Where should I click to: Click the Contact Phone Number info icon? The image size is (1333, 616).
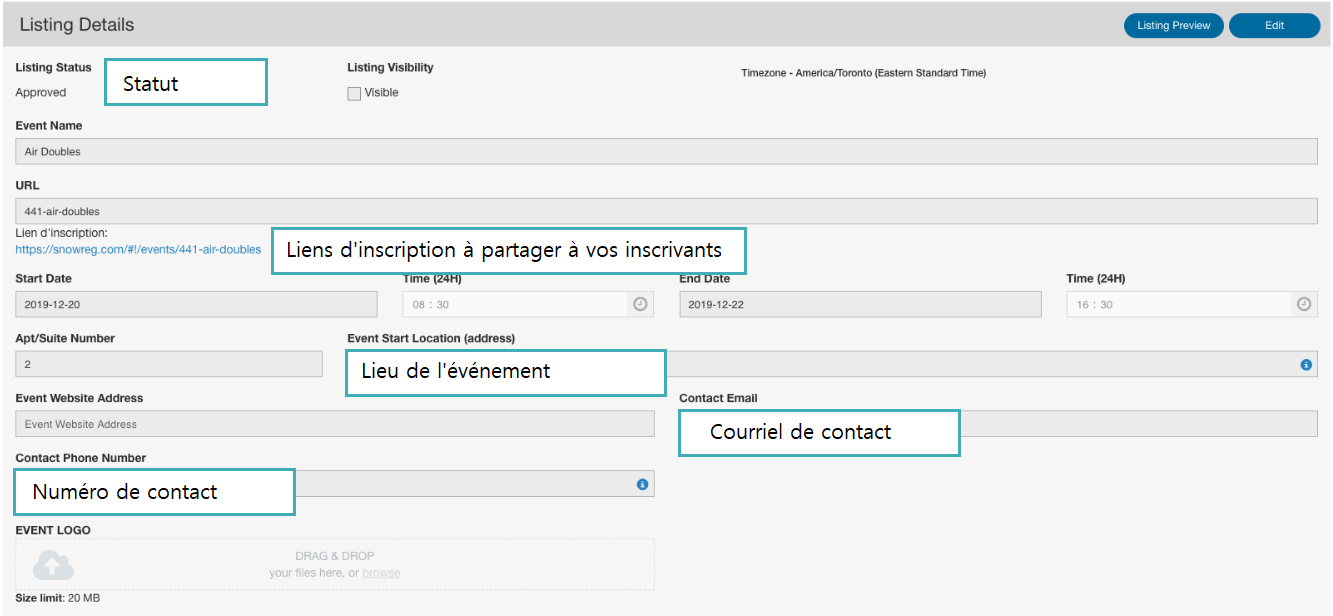tap(642, 484)
